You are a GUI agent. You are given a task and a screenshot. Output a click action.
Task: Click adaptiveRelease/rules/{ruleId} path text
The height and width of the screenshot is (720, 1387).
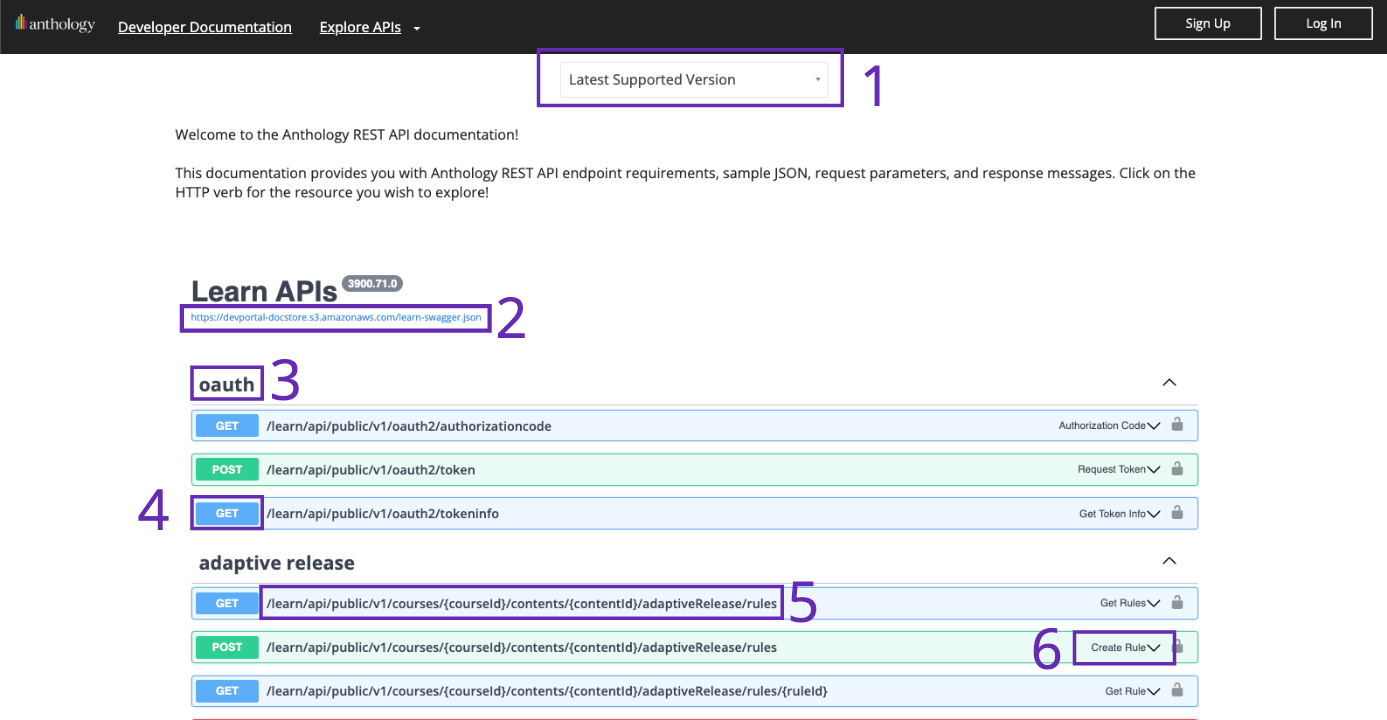point(547,692)
